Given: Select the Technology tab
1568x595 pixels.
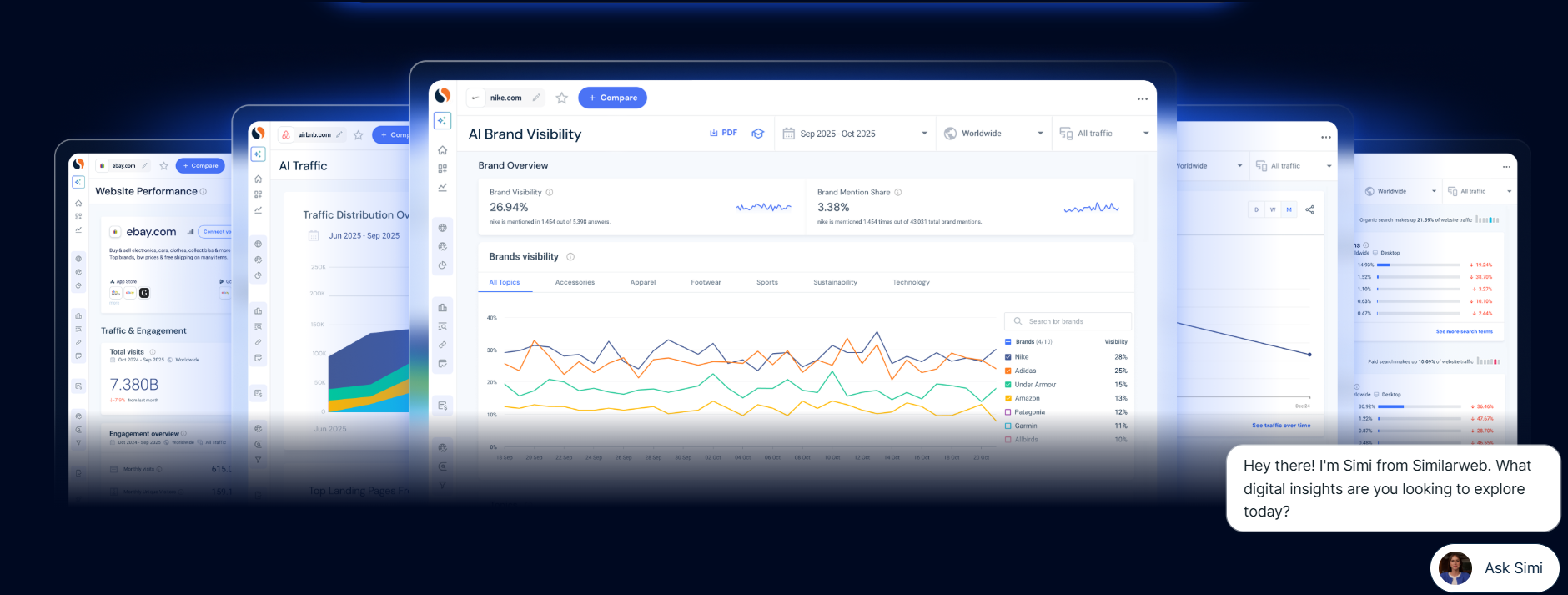Looking at the screenshot, I should point(911,283).
